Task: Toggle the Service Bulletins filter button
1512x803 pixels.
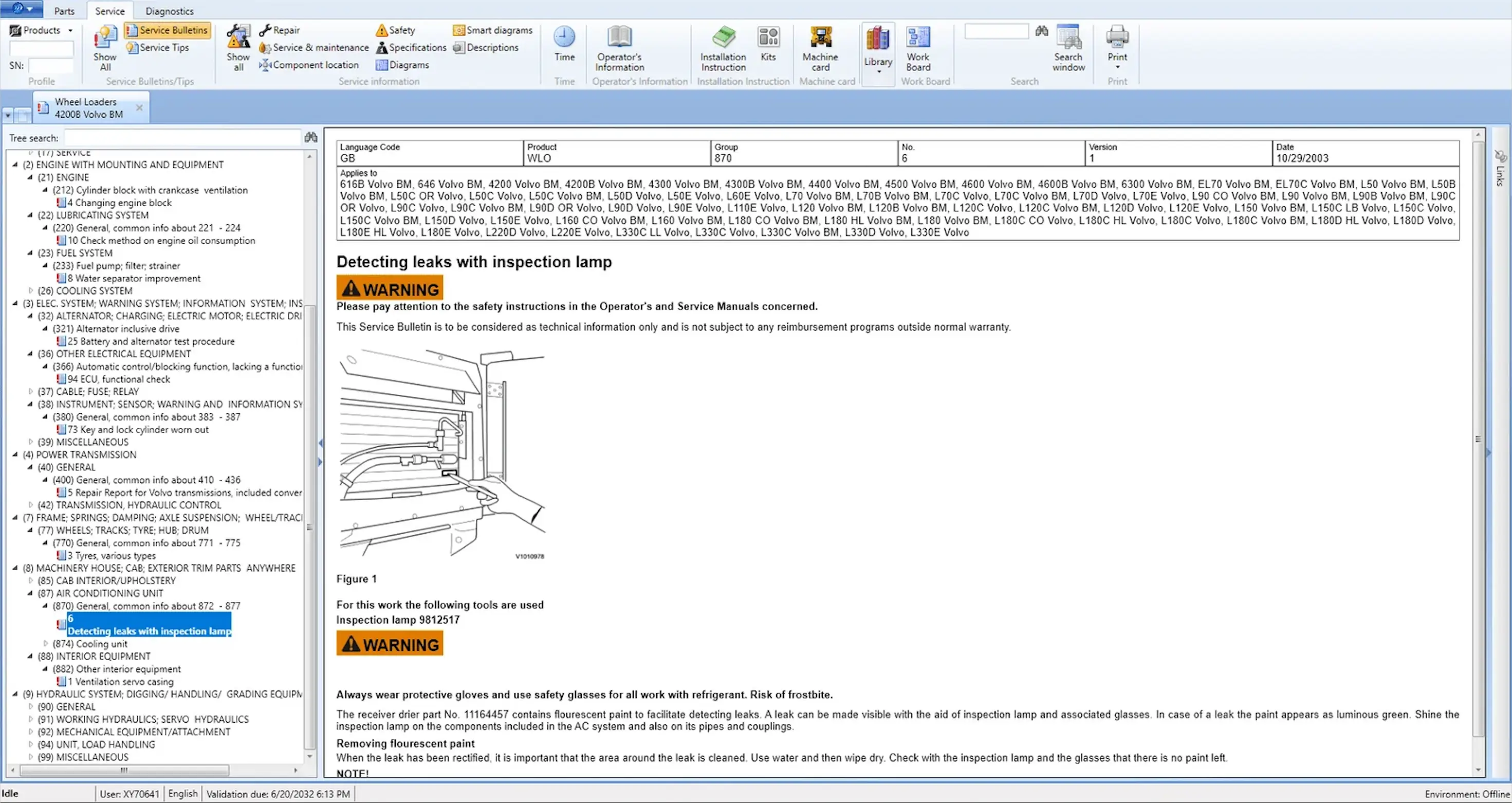Action: [167, 30]
